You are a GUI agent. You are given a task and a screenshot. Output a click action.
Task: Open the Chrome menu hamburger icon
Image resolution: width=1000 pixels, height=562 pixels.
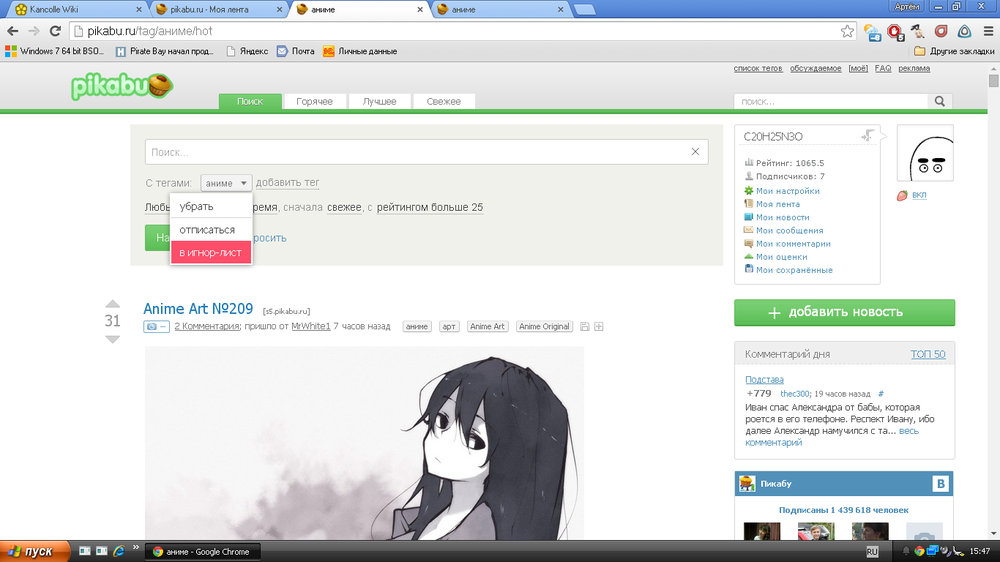click(x=988, y=31)
